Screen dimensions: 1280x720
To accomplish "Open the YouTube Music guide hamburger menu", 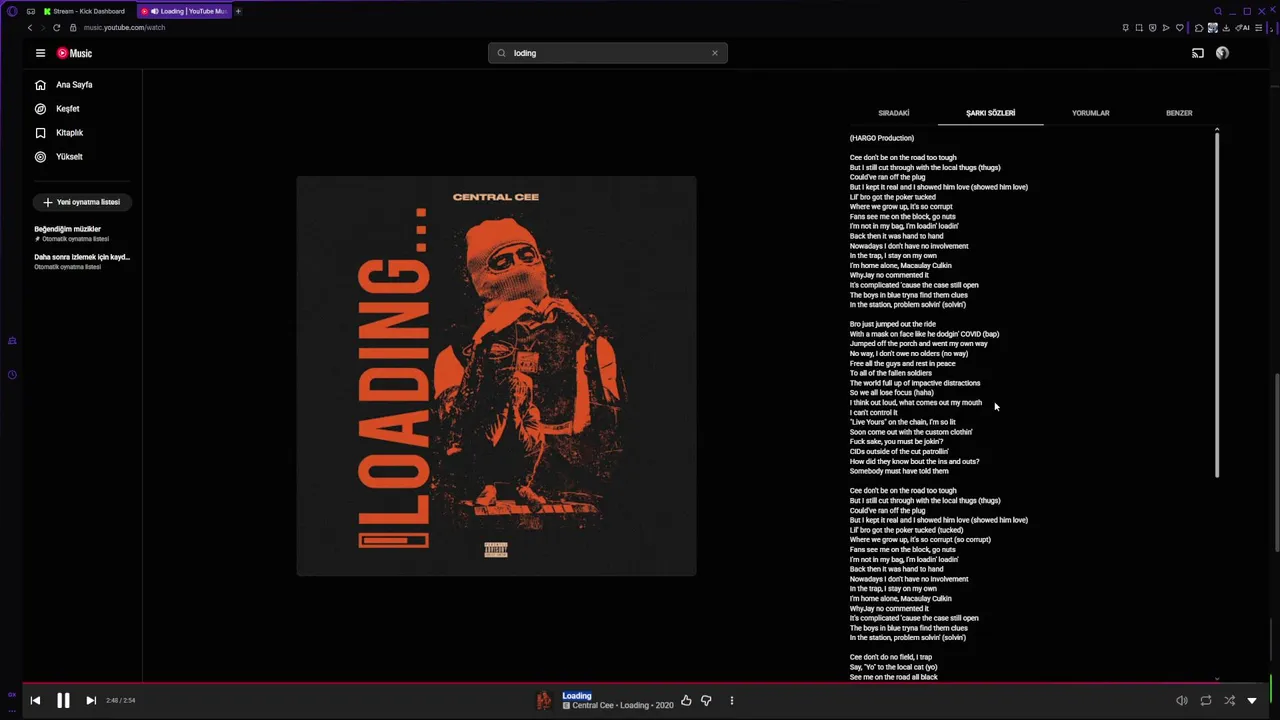I will (40, 53).
